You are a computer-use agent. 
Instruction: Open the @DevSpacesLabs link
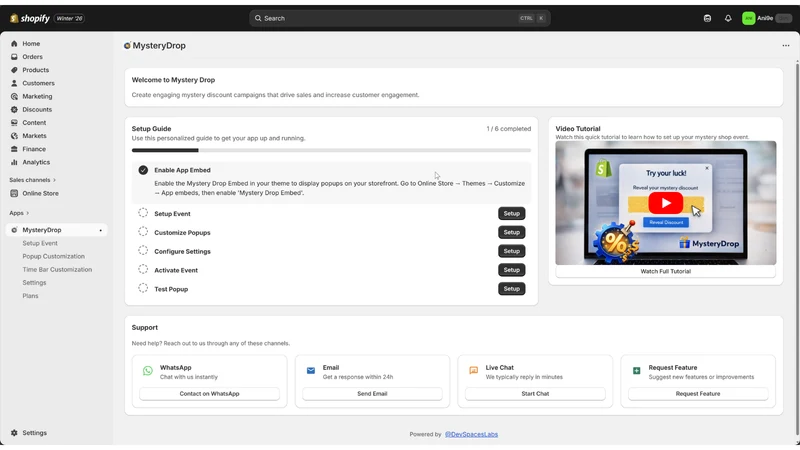(x=471, y=435)
